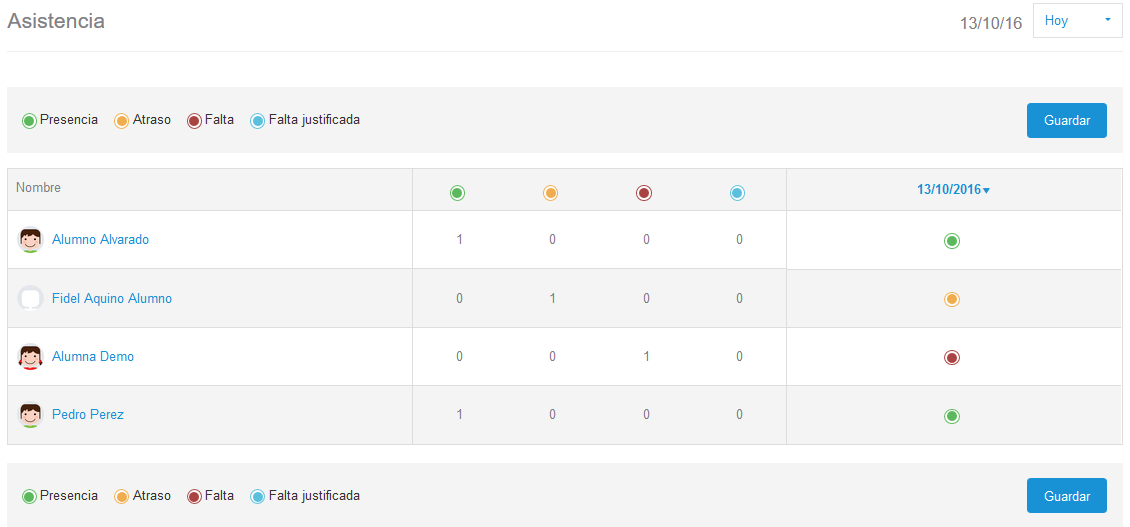Toggle Alumna Demo's red attendance status marker
This screenshot has height=527, width=1130.
pos(952,357)
